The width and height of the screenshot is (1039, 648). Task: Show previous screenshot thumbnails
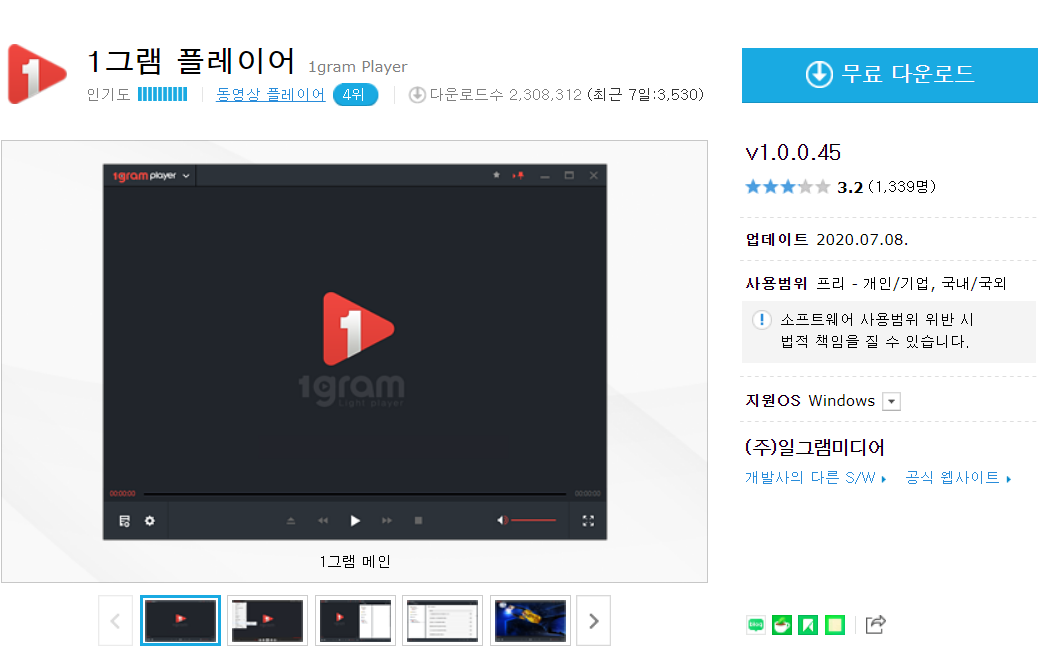[115, 621]
